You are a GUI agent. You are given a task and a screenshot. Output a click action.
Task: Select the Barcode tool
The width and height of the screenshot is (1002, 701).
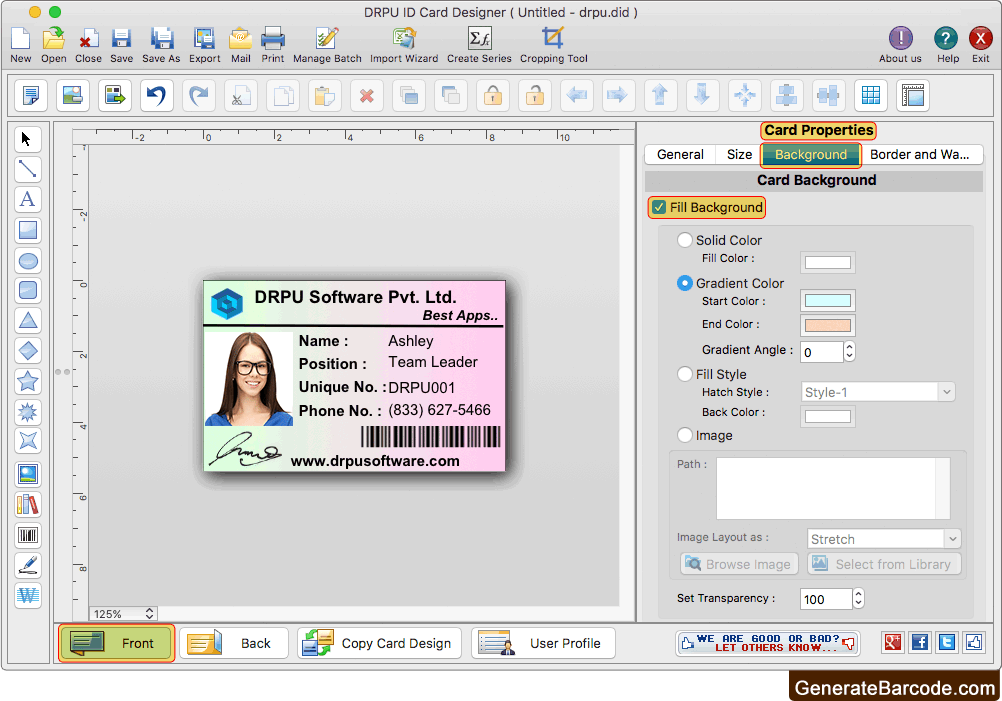click(x=27, y=535)
